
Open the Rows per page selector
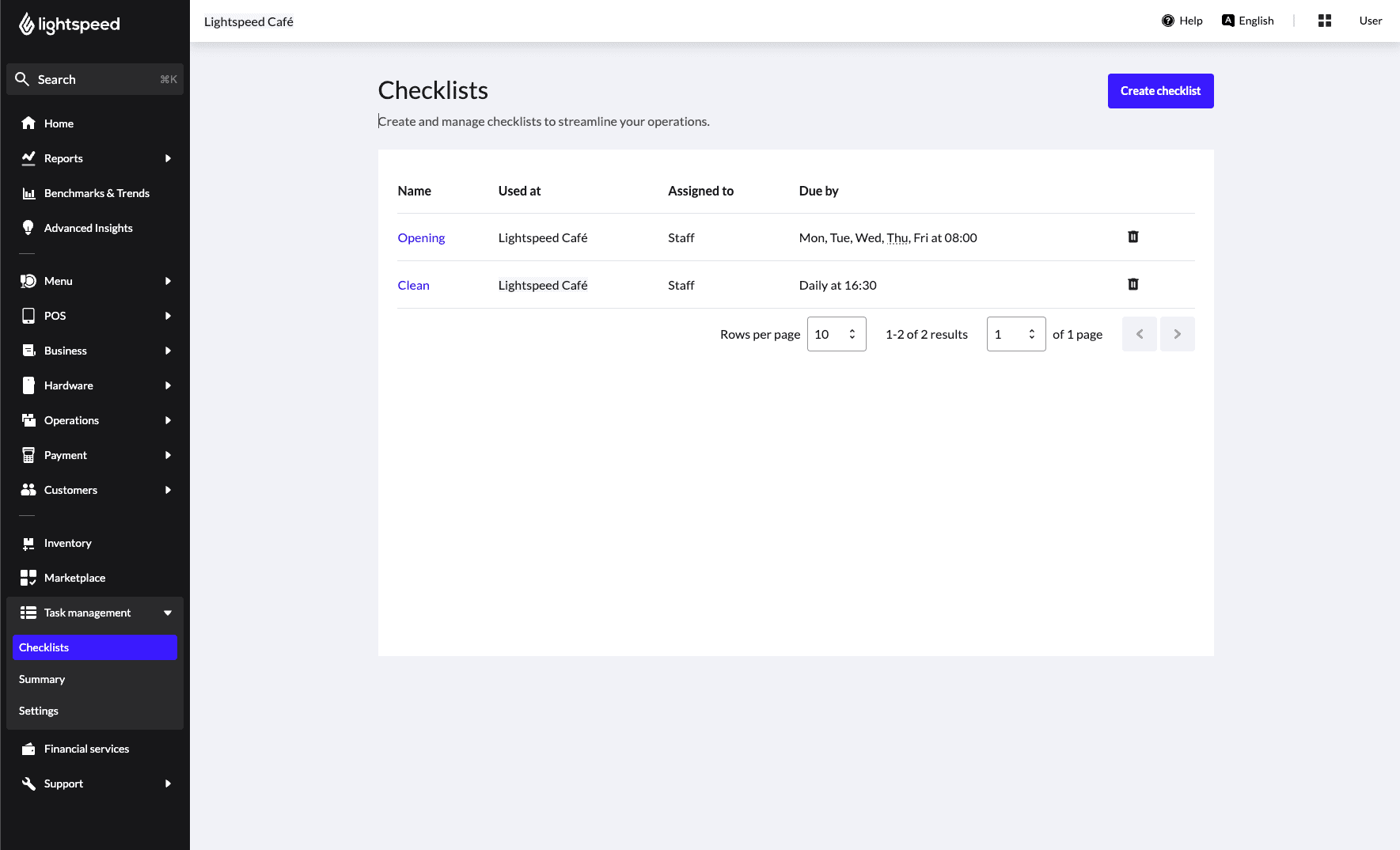coord(836,334)
